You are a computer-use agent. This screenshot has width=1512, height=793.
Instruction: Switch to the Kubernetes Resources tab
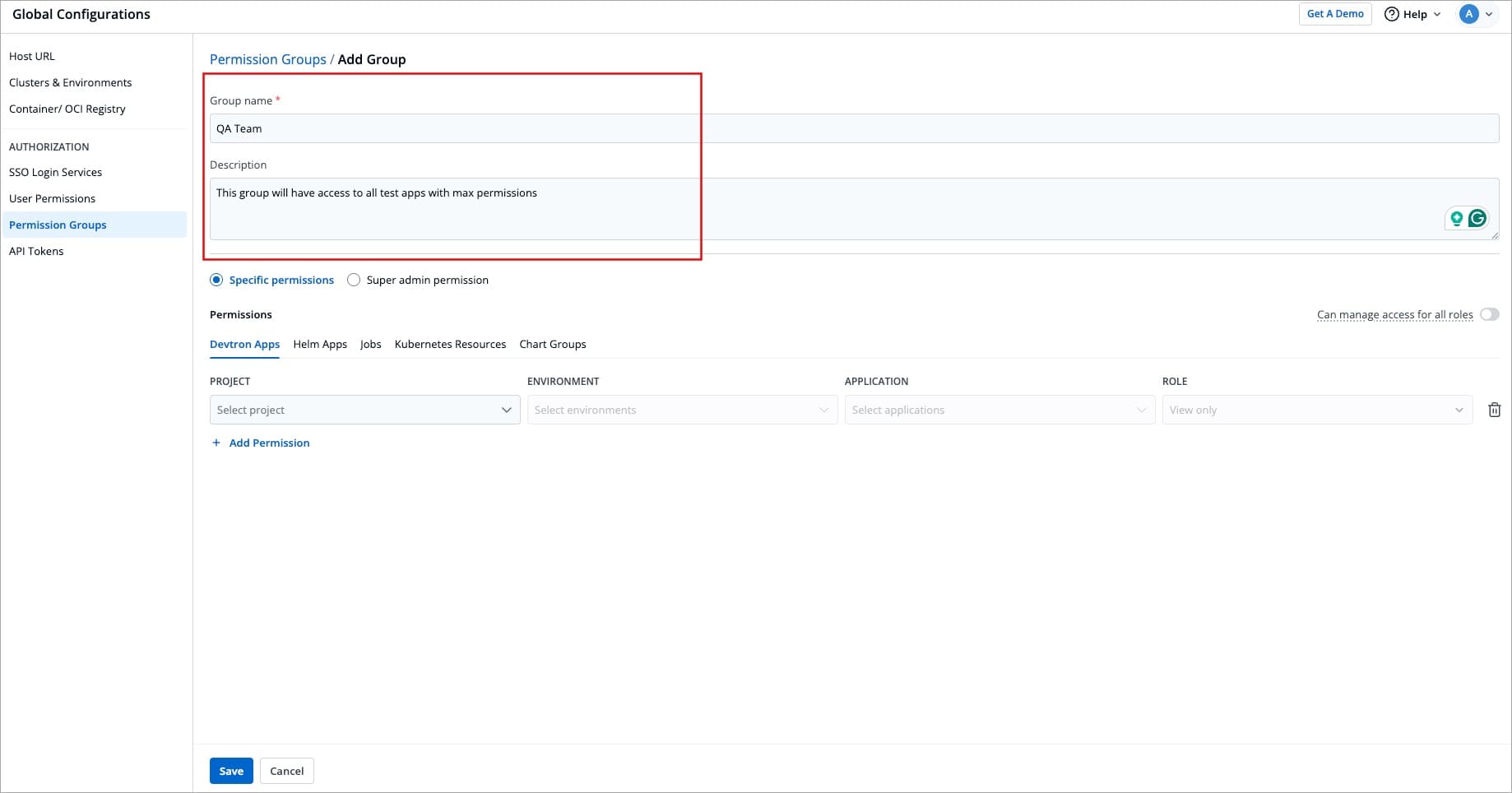(450, 344)
